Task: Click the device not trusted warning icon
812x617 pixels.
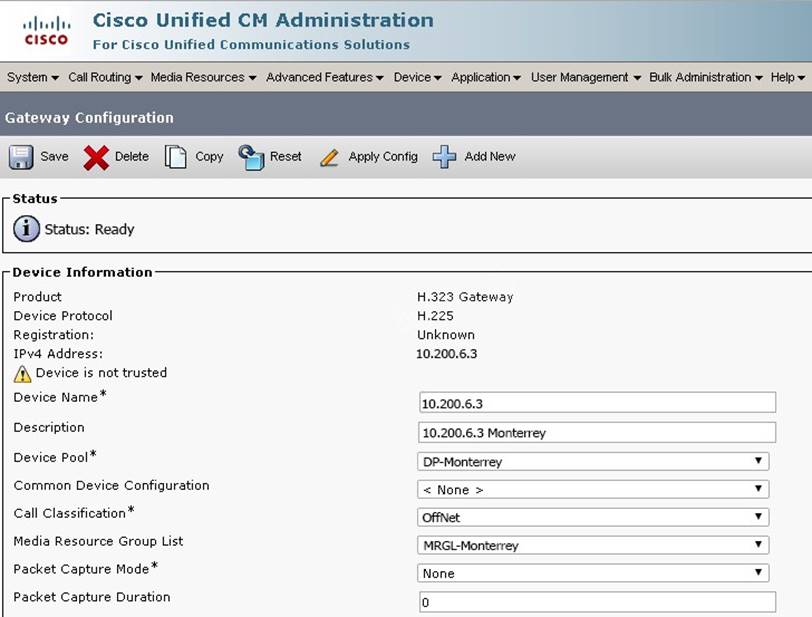Action: [22, 374]
